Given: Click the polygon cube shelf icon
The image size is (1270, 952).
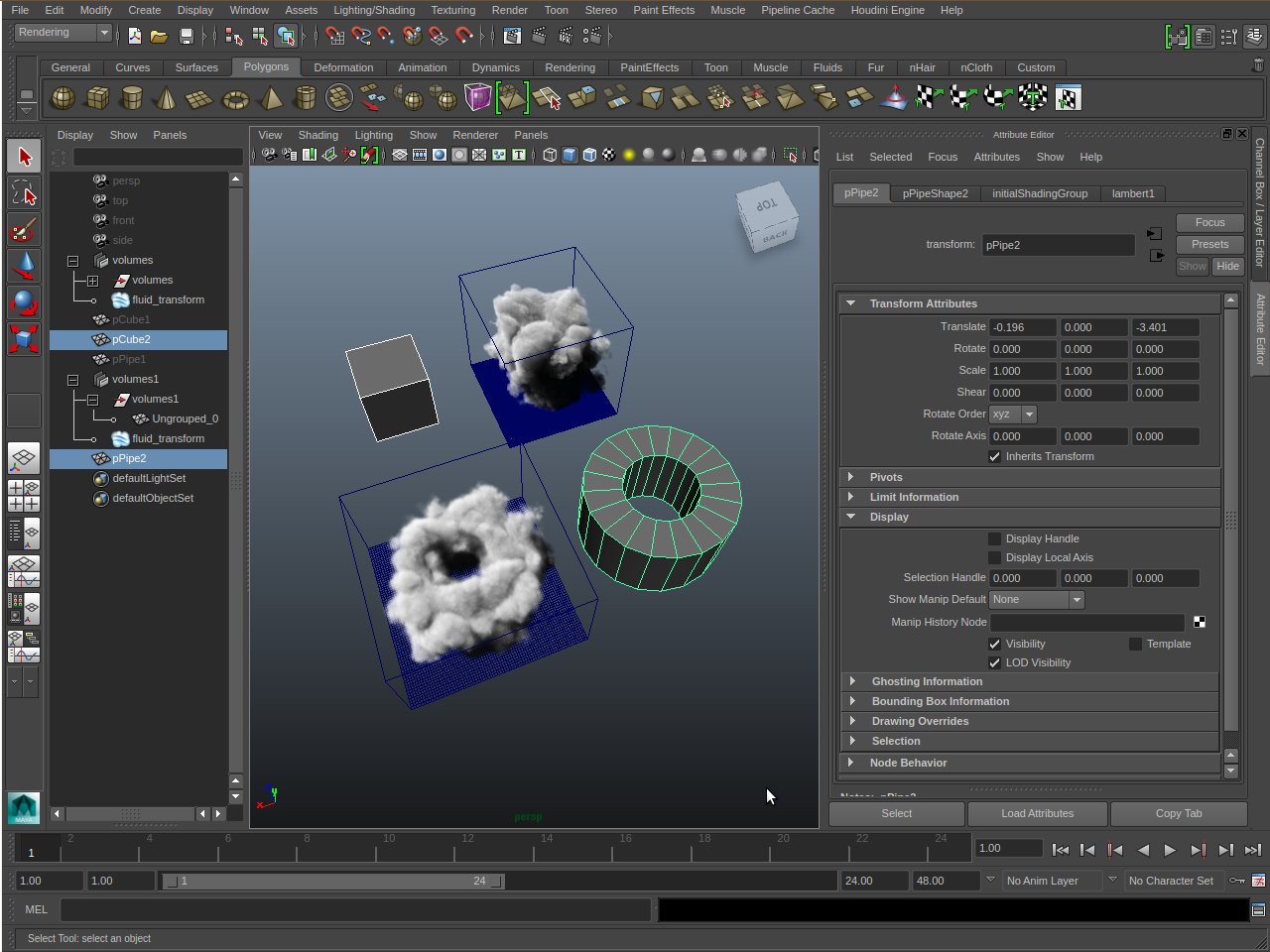Looking at the screenshot, I should point(97,98).
